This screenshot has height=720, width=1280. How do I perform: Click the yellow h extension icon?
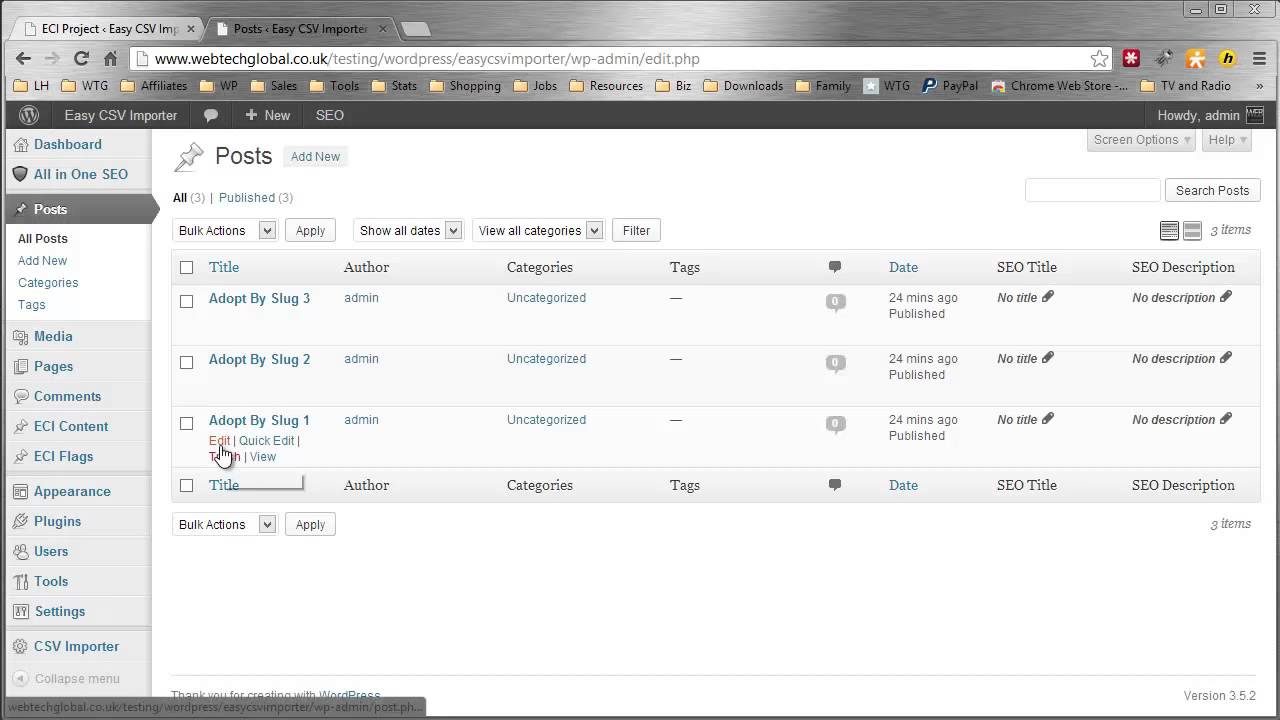tap(1228, 59)
